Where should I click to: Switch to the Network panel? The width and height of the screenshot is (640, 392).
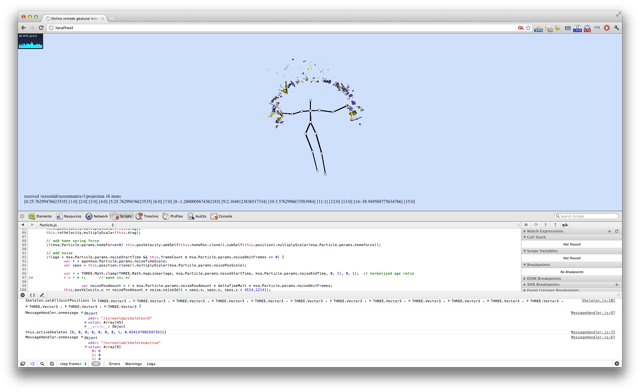(x=97, y=216)
